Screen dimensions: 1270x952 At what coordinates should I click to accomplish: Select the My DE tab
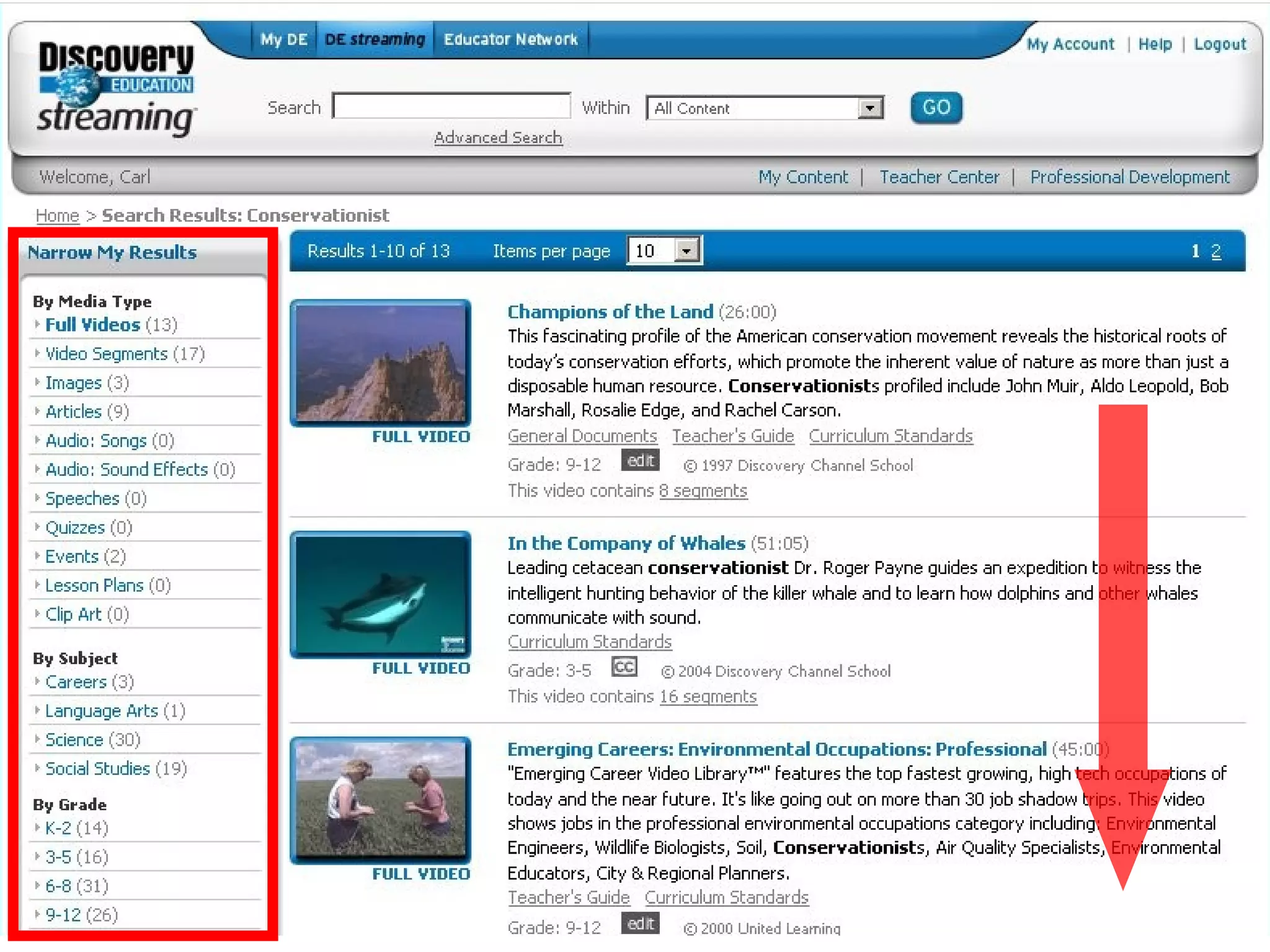(283, 39)
